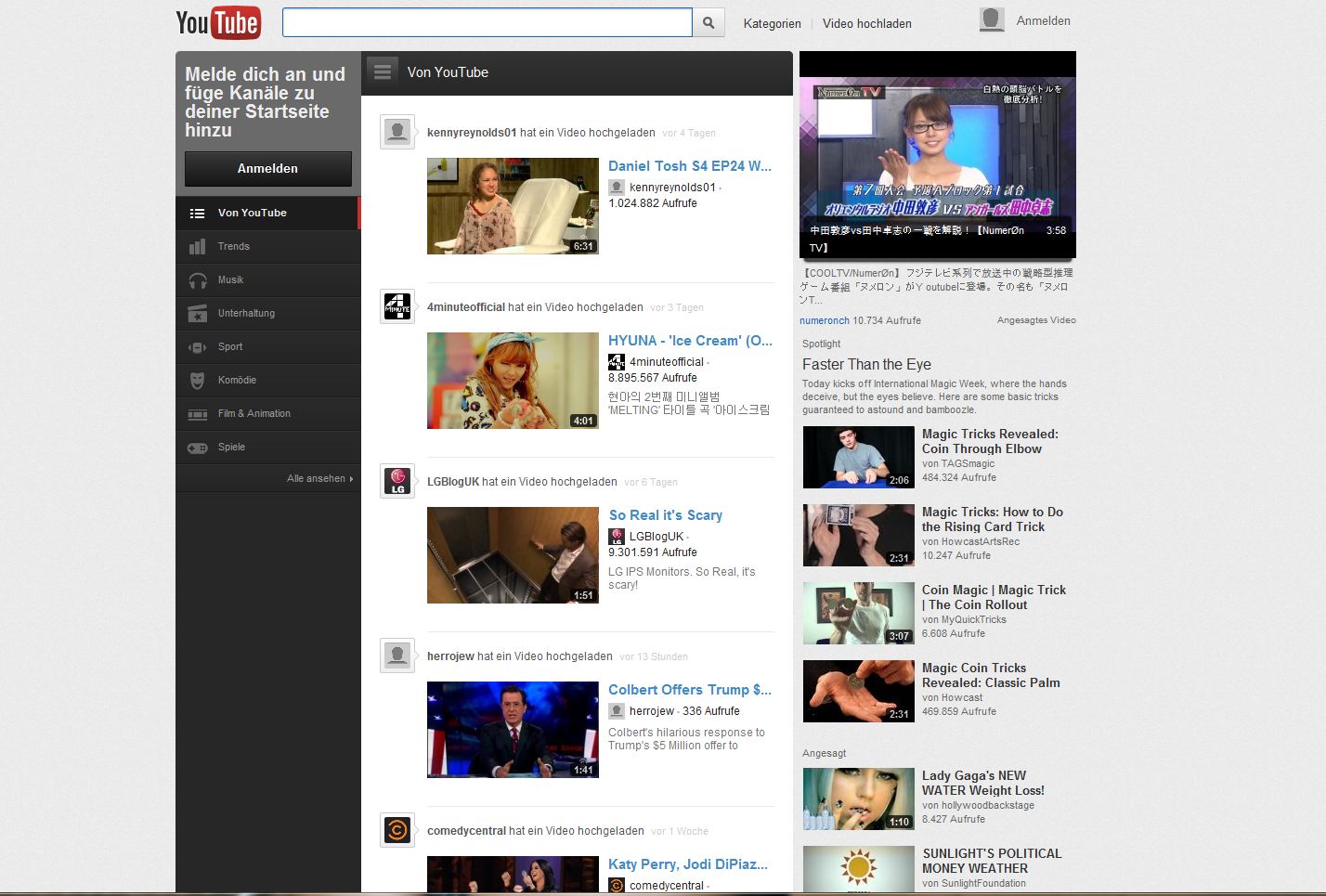Open SUNLIGHT'S POLITICAL MONEY WEATHER title
The image size is (1326, 896).
click(x=992, y=861)
